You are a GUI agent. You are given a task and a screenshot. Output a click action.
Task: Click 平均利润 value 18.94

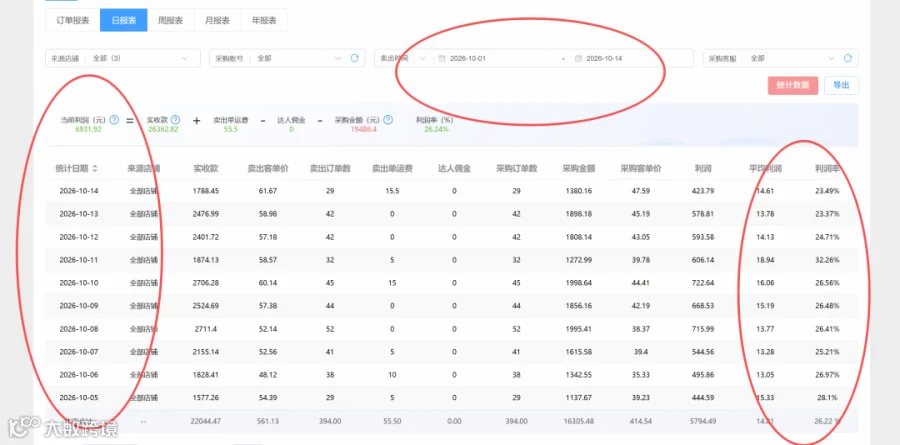point(766,260)
